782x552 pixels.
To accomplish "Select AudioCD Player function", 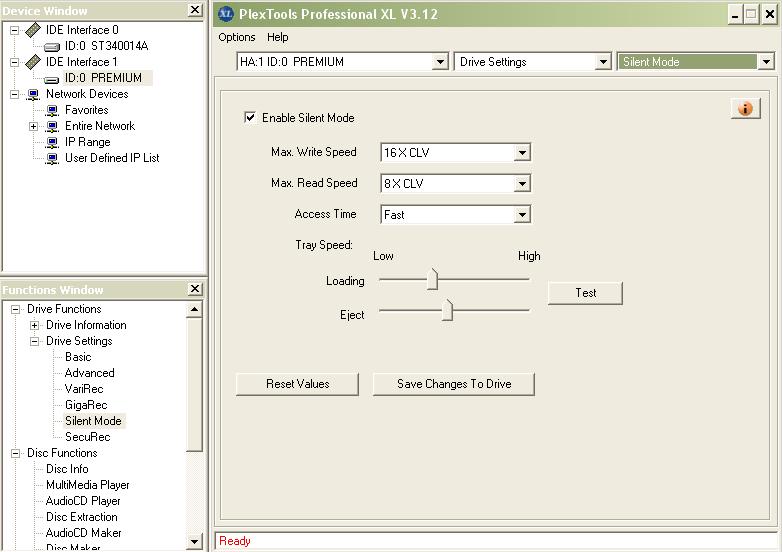I will (x=83, y=501).
